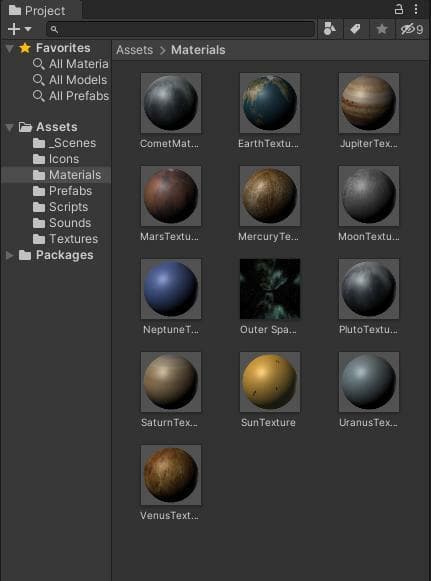This screenshot has height=581, width=431.
Task: Click the 'SunTexture' file name label
Action: (268, 422)
